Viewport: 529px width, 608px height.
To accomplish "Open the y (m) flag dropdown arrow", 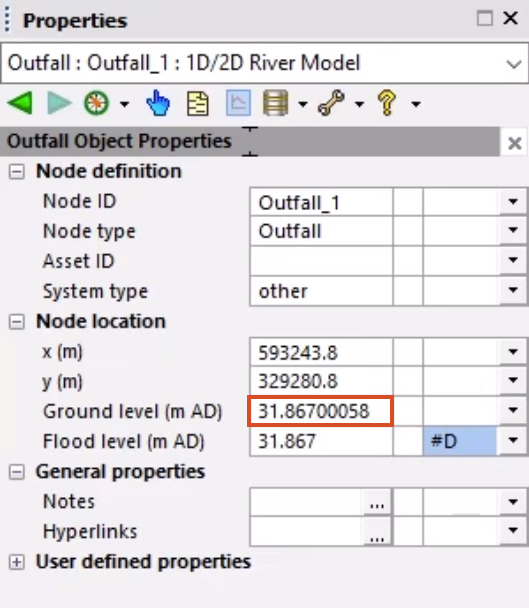I will click(513, 380).
